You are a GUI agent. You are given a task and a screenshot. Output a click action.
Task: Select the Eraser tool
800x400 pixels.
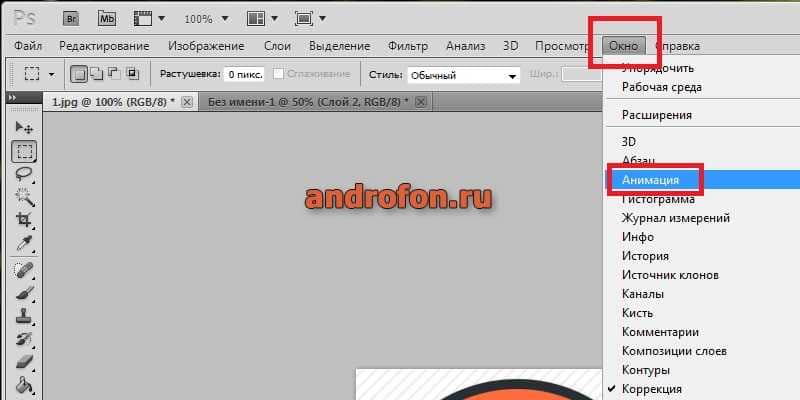24,362
